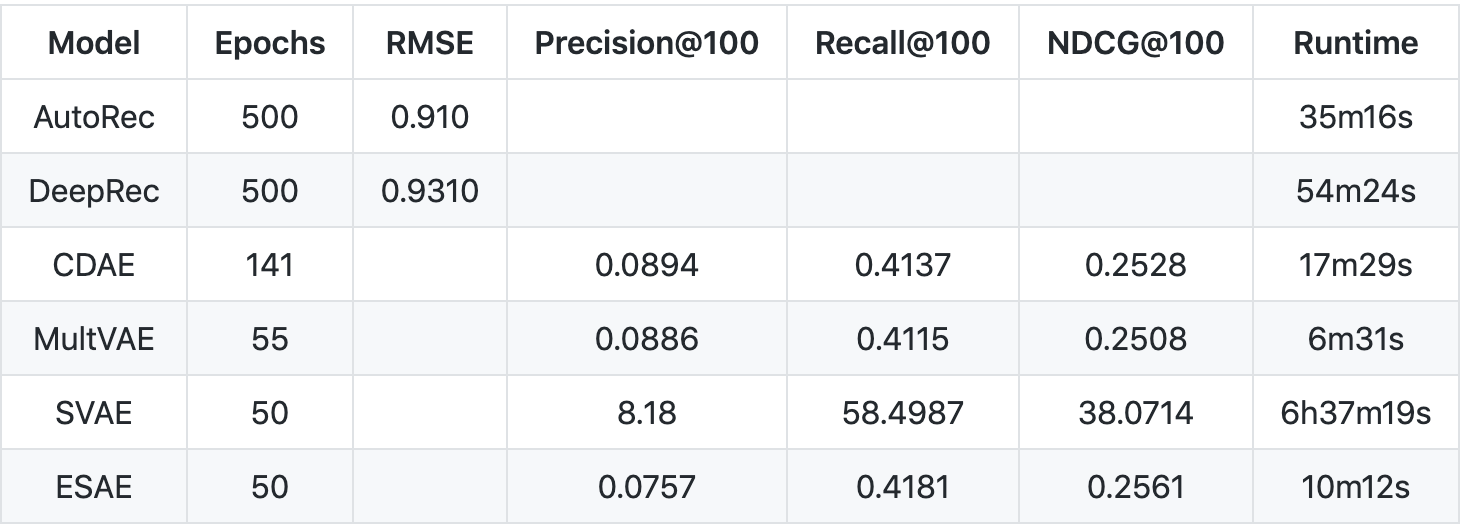Click the Model column header
The height and width of the screenshot is (524, 1462).
click(x=94, y=43)
